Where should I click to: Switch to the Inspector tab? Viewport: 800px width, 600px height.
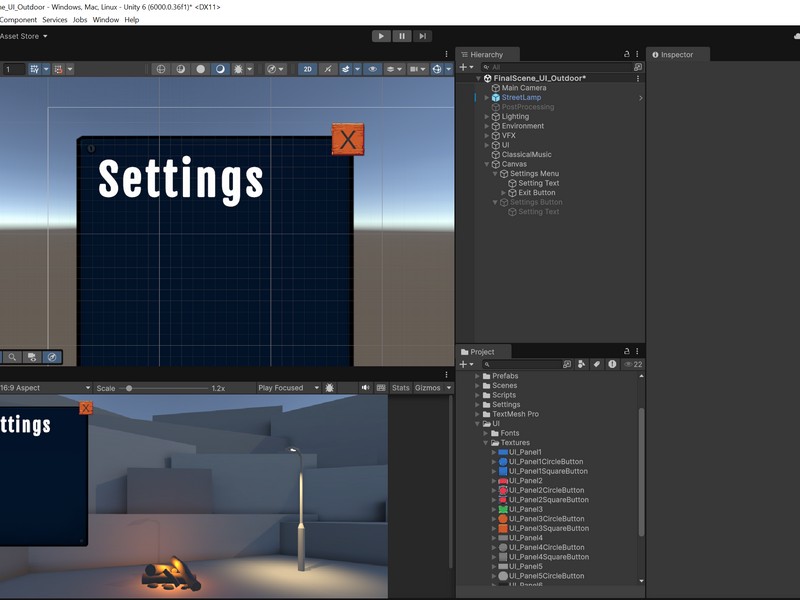click(x=676, y=55)
